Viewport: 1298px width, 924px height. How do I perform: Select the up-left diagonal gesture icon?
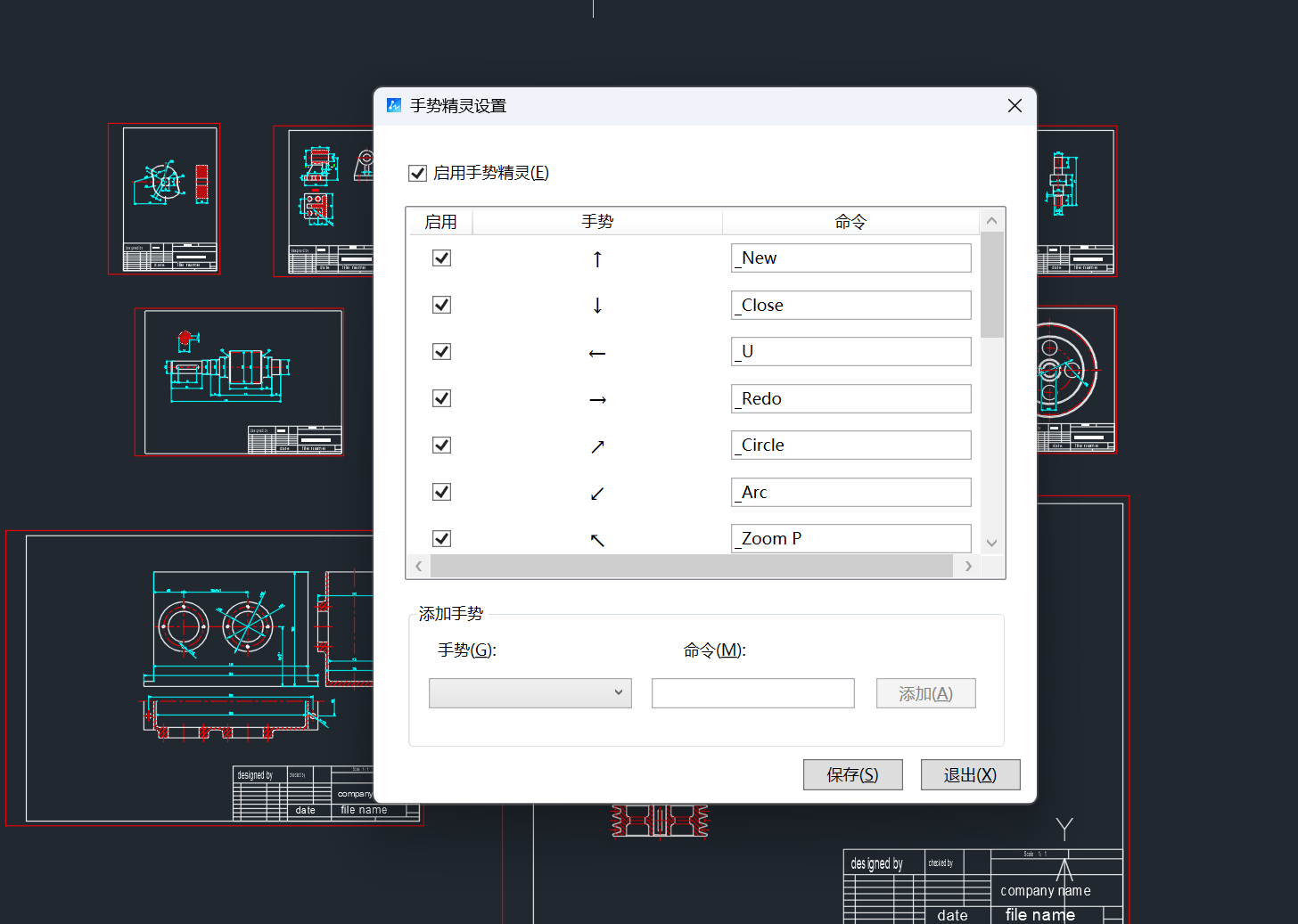(x=597, y=540)
